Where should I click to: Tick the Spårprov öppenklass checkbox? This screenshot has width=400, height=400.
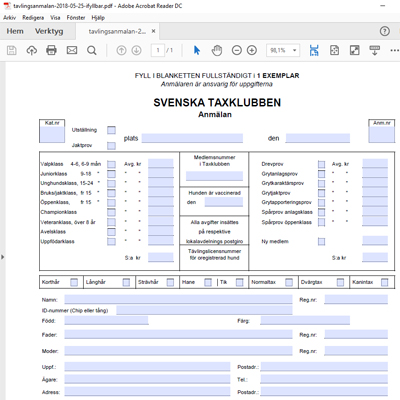[x=321, y=222]
